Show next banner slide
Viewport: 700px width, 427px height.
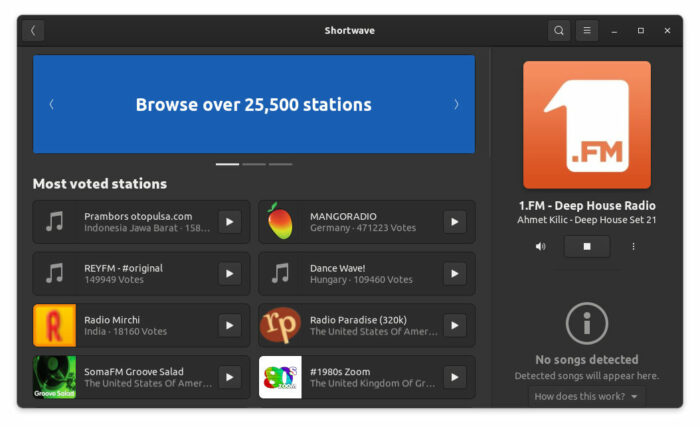coord(456,105)
